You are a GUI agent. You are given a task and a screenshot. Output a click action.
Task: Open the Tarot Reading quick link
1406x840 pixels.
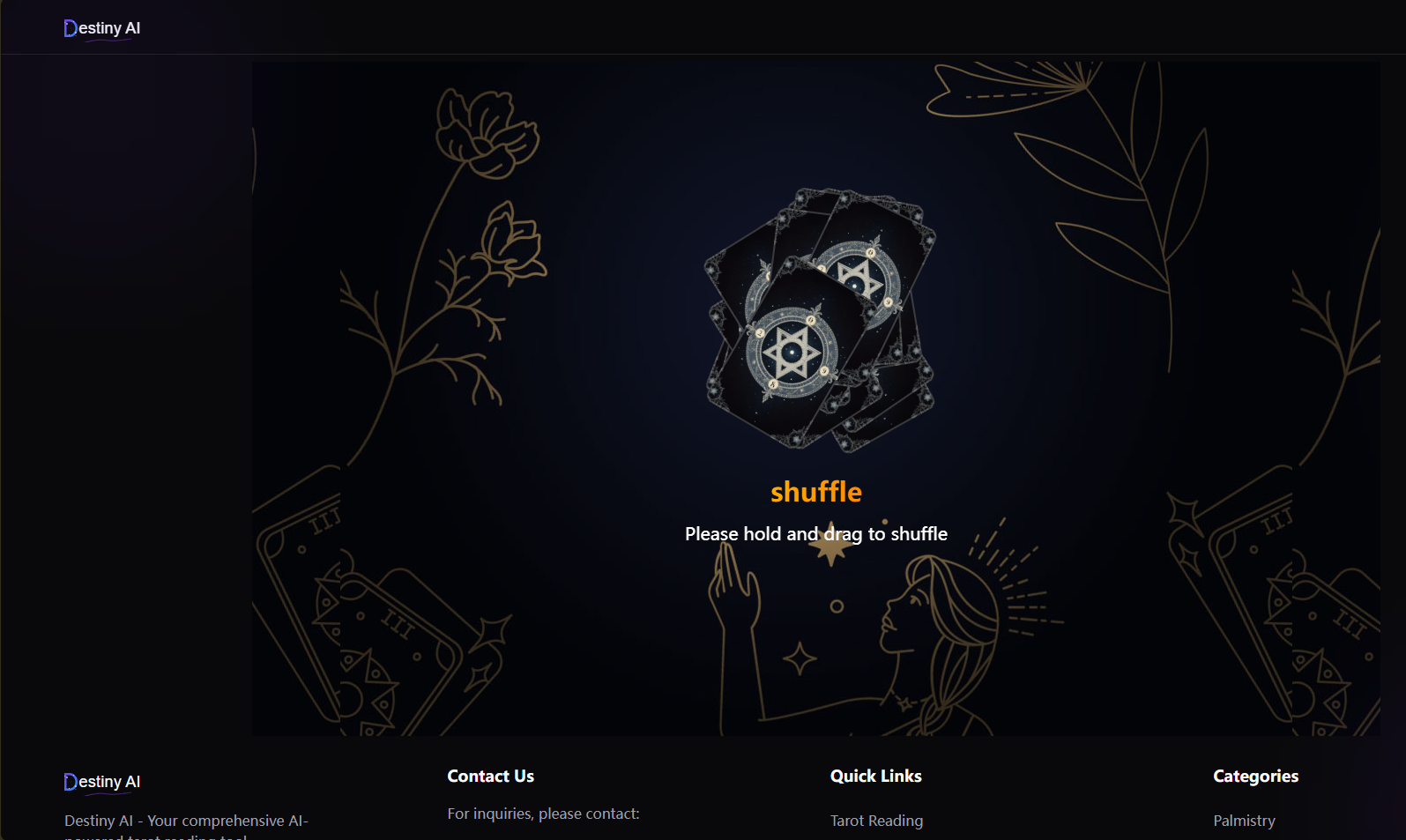(x=876, y=821)
